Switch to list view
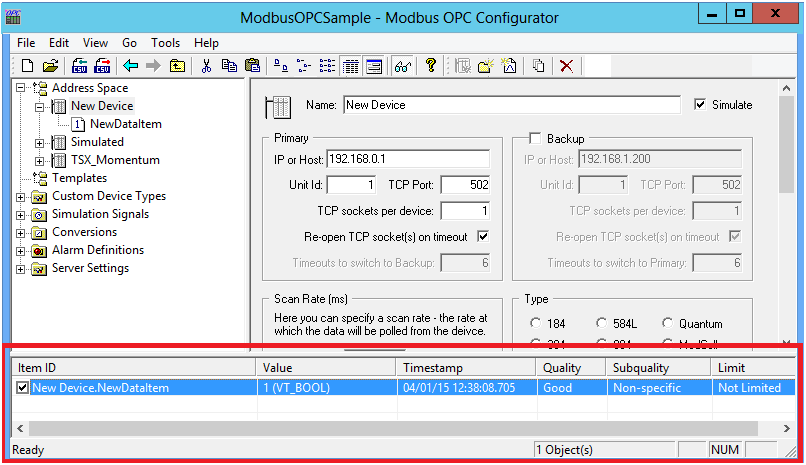 pyautogui.click(x=327, y=66)
